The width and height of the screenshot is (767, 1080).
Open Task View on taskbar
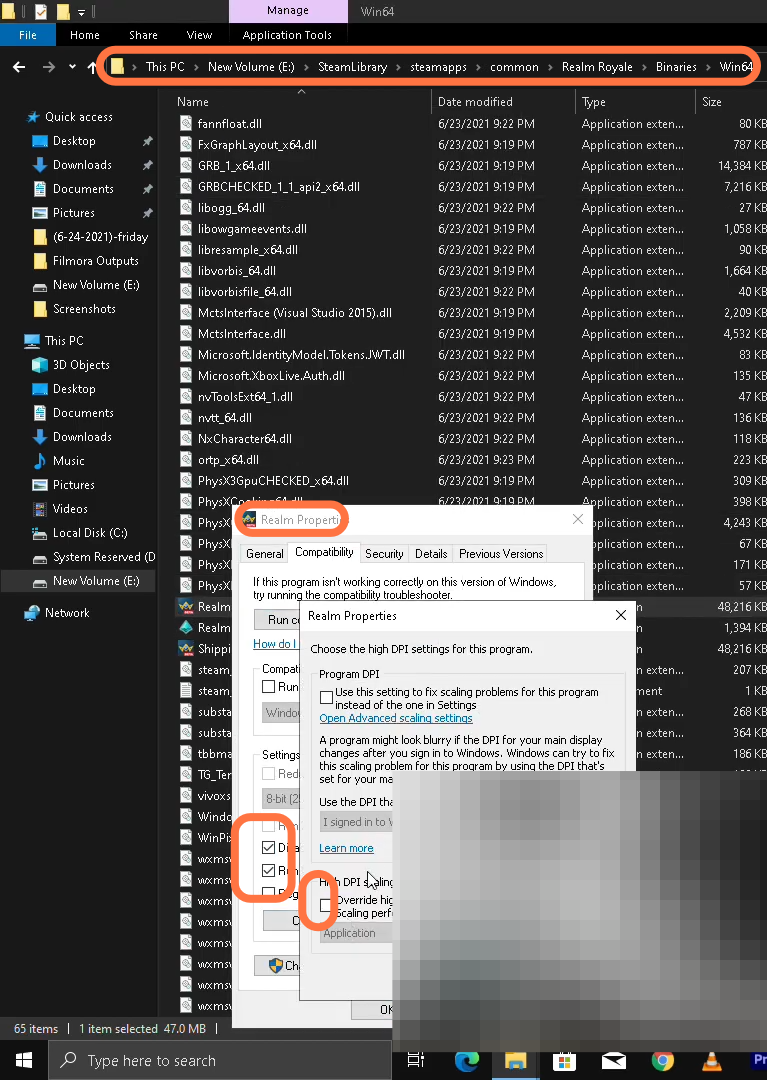(x=416, y=1061)
